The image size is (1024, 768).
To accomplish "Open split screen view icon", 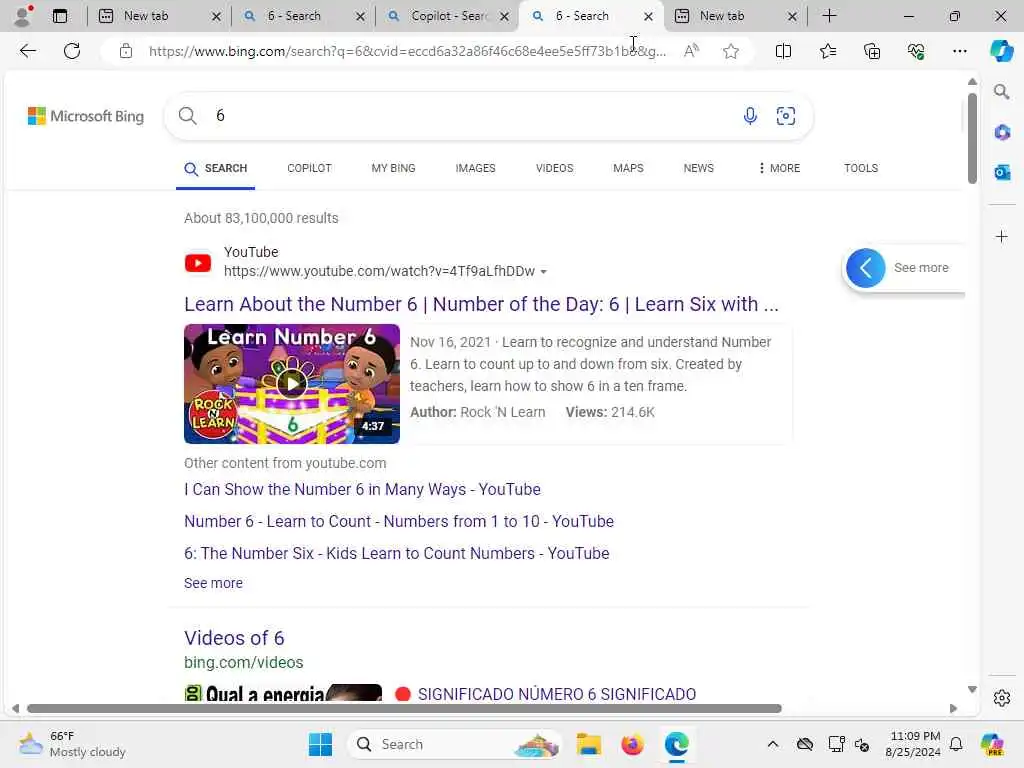I will (783, 51).
